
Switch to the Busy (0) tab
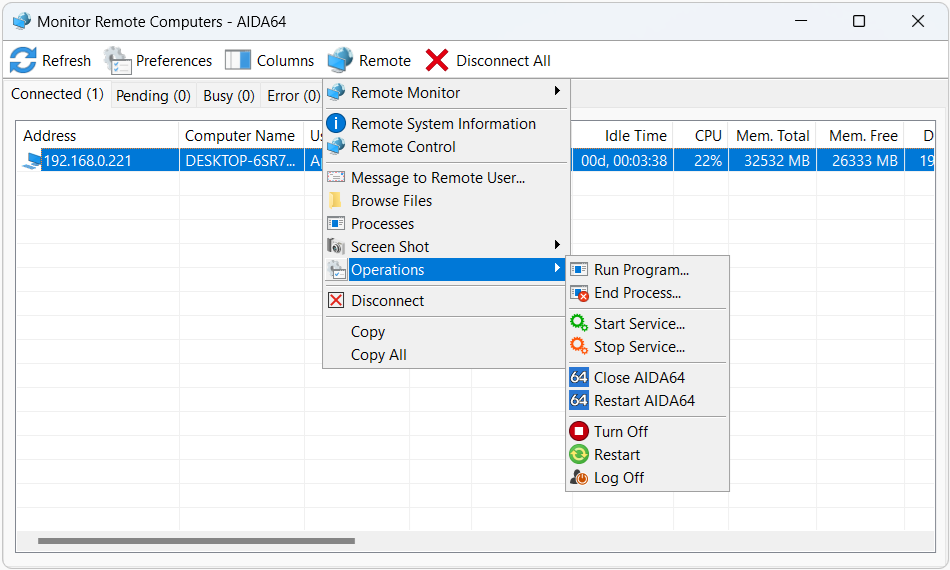pos(229,96)
